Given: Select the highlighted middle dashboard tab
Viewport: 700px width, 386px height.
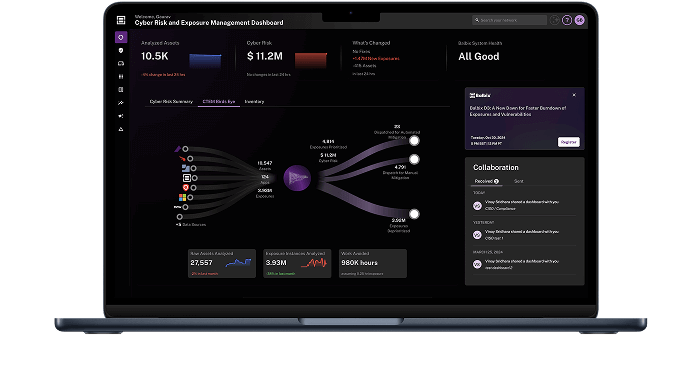Looking at the screenshot, I should click(219, 102).
